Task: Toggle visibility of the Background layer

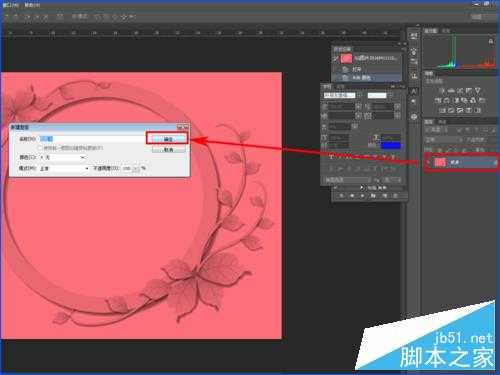Action: tap(429, 162)
